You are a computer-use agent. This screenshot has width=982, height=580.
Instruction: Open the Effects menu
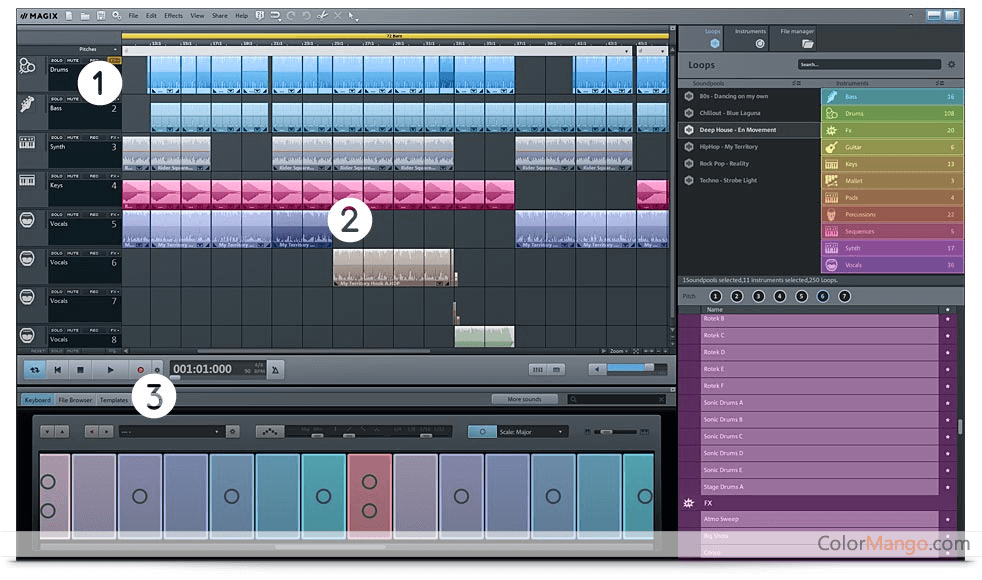(x=173, y=16)
